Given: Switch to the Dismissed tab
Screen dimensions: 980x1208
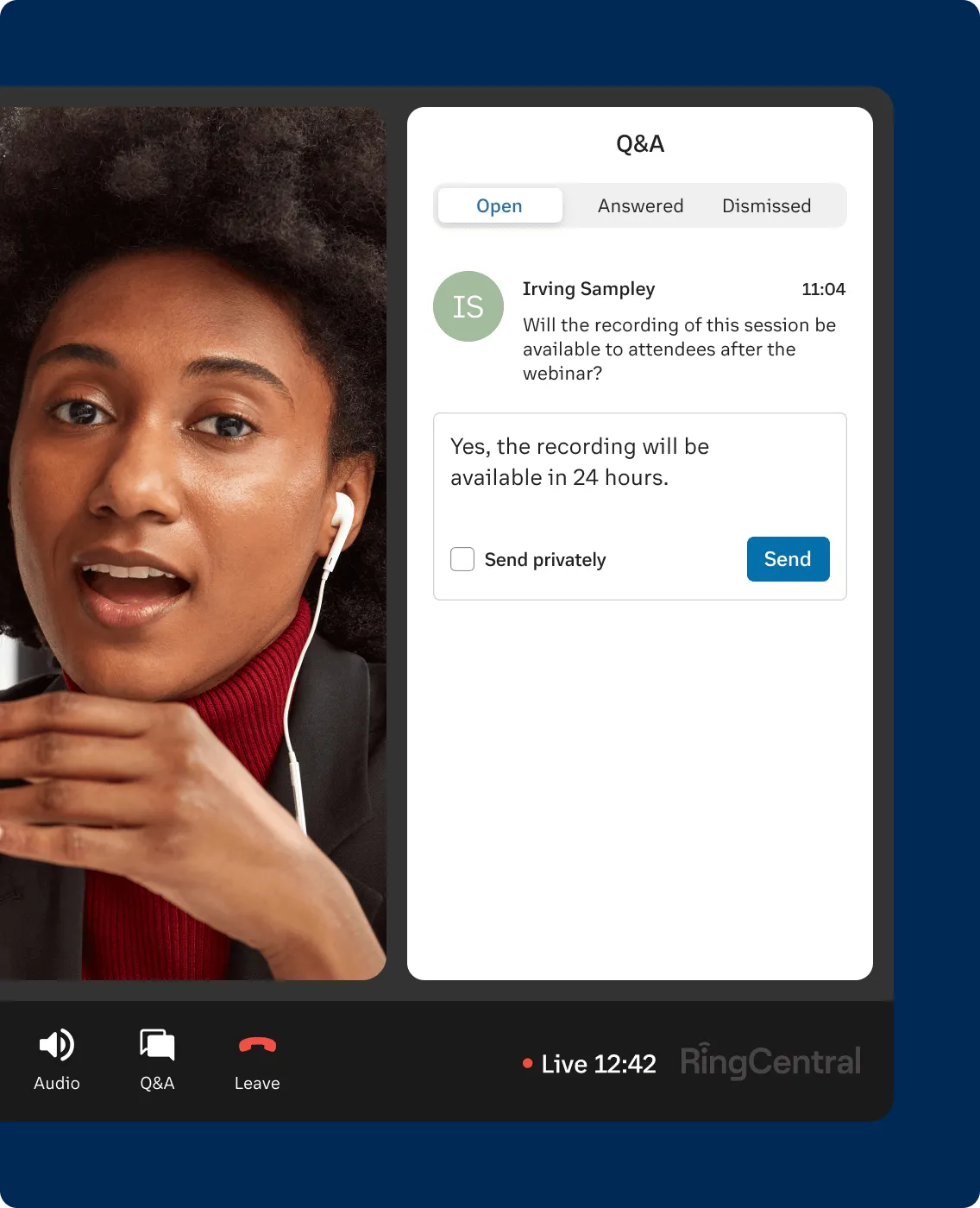Looking at the screenshot, I should click(766, 205).
